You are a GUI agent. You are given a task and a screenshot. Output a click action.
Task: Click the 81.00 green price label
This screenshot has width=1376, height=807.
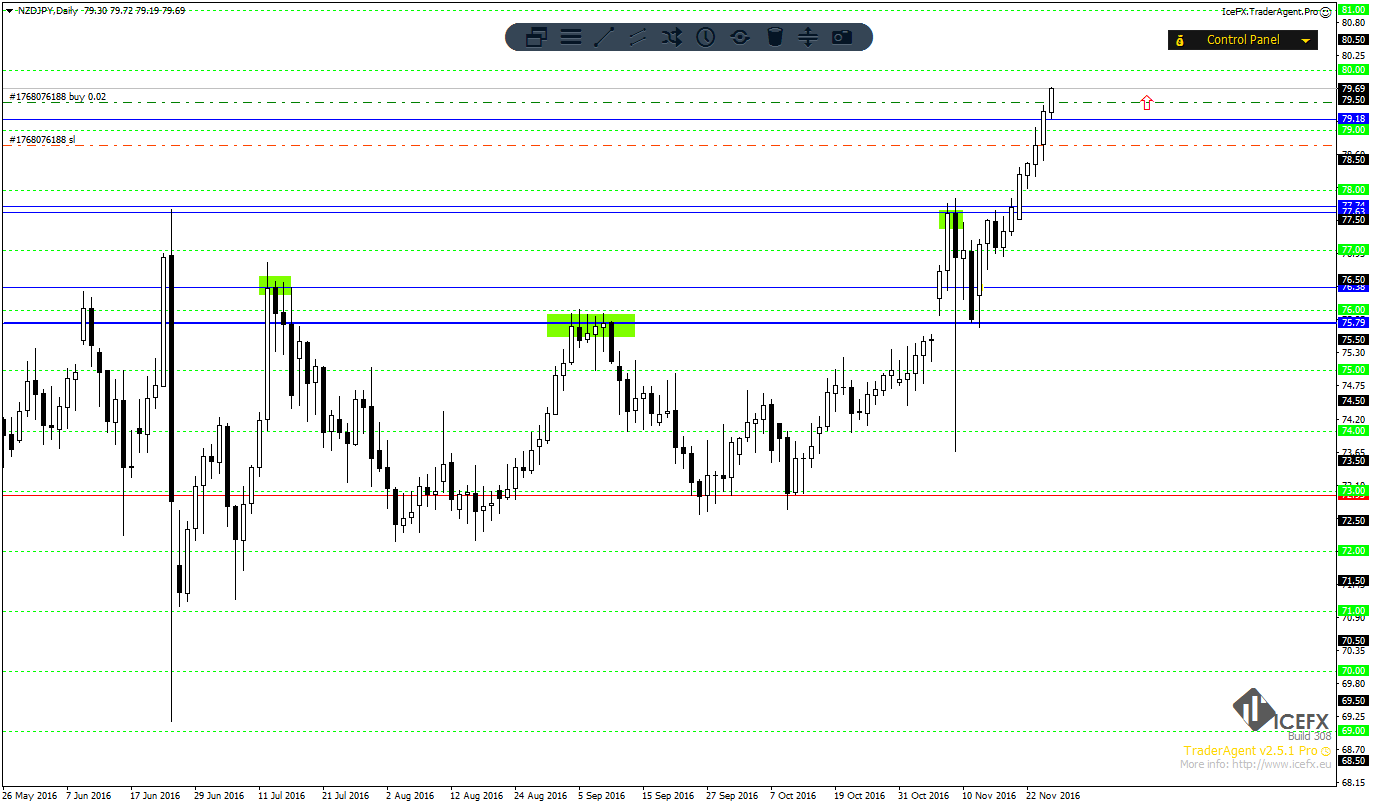coord(1353,9)
